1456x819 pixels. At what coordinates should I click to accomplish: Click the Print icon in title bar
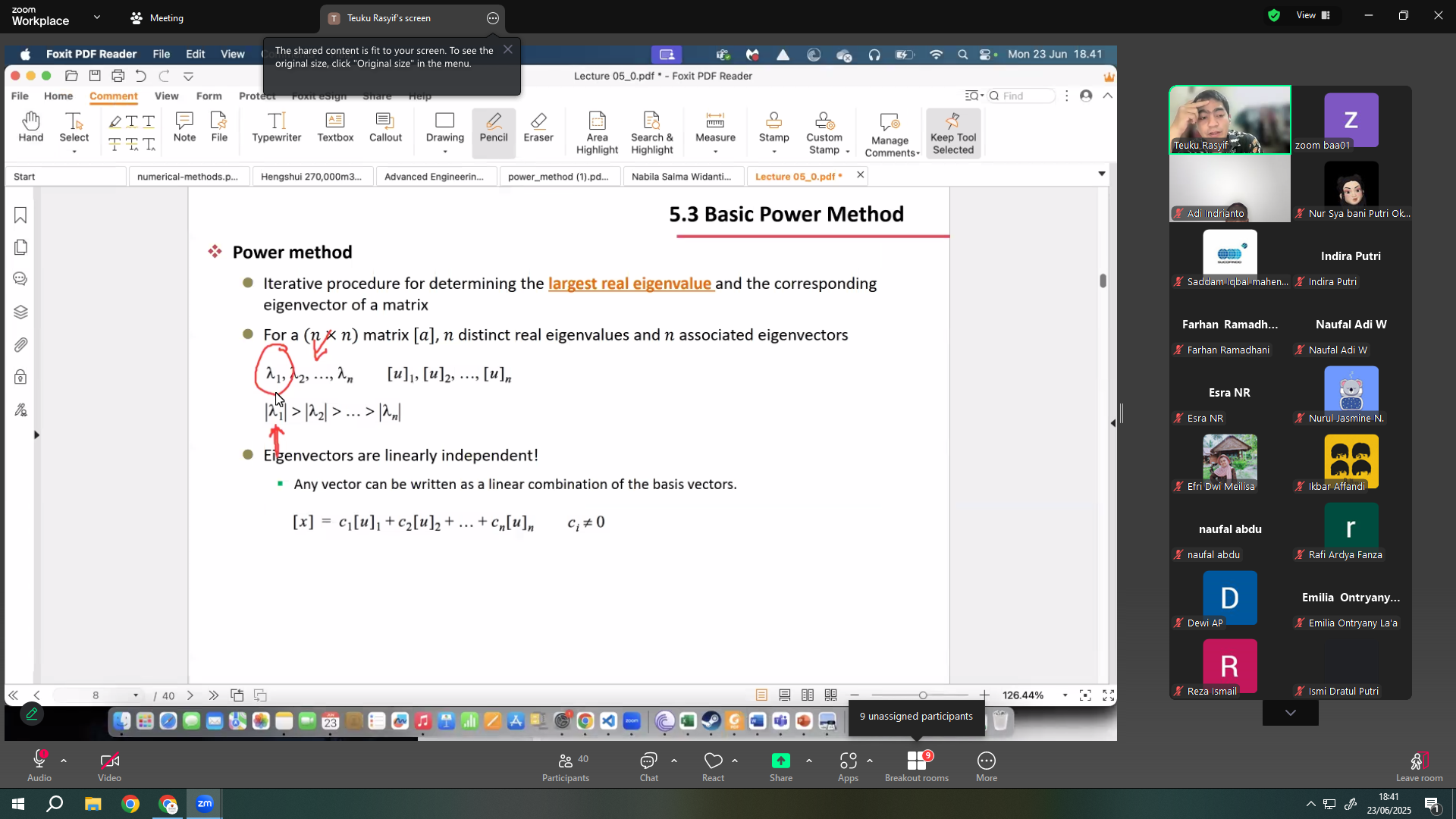pyautogui.click(x=118, y=76)
